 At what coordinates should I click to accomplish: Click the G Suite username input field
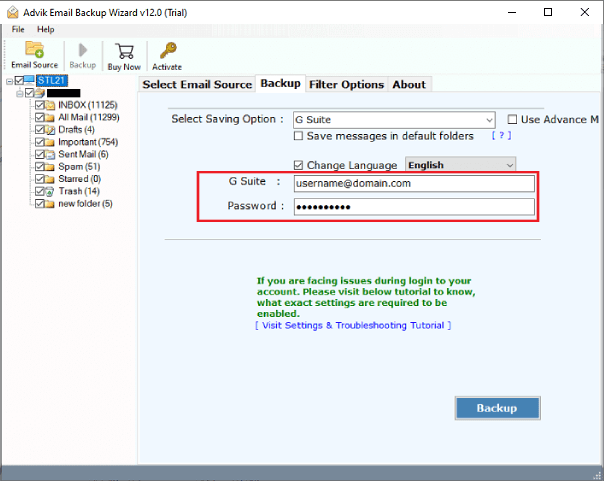coord(414,183)
